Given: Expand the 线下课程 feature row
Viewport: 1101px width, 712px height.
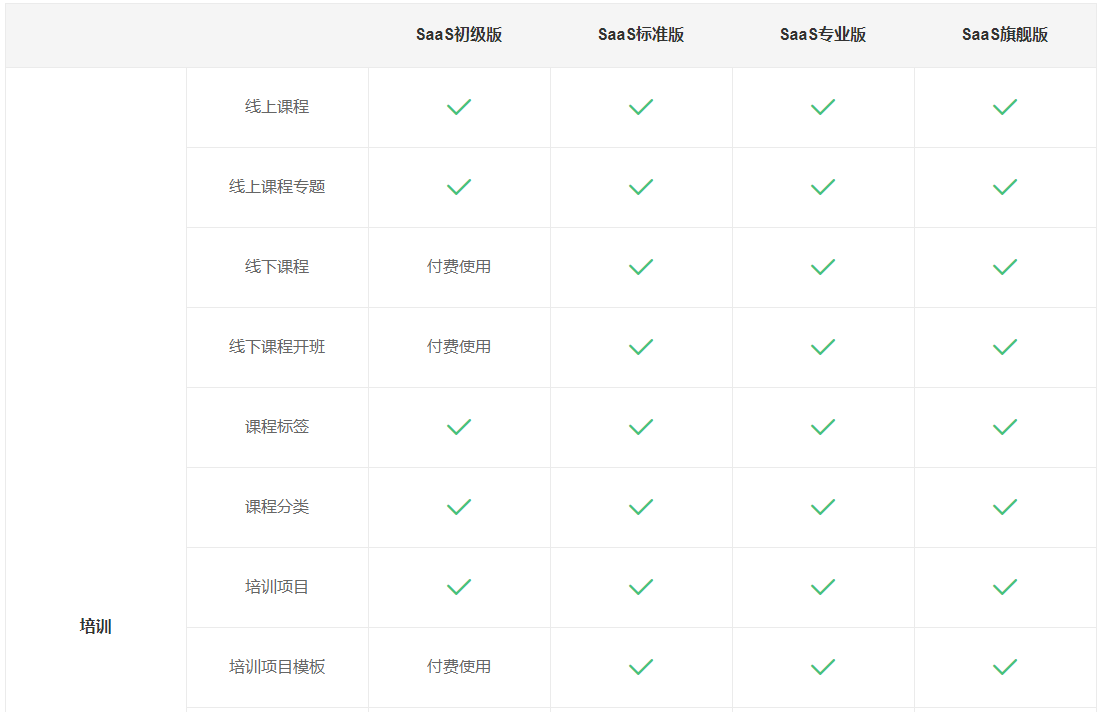Looking at the screenshot, I should pos(276,267).
